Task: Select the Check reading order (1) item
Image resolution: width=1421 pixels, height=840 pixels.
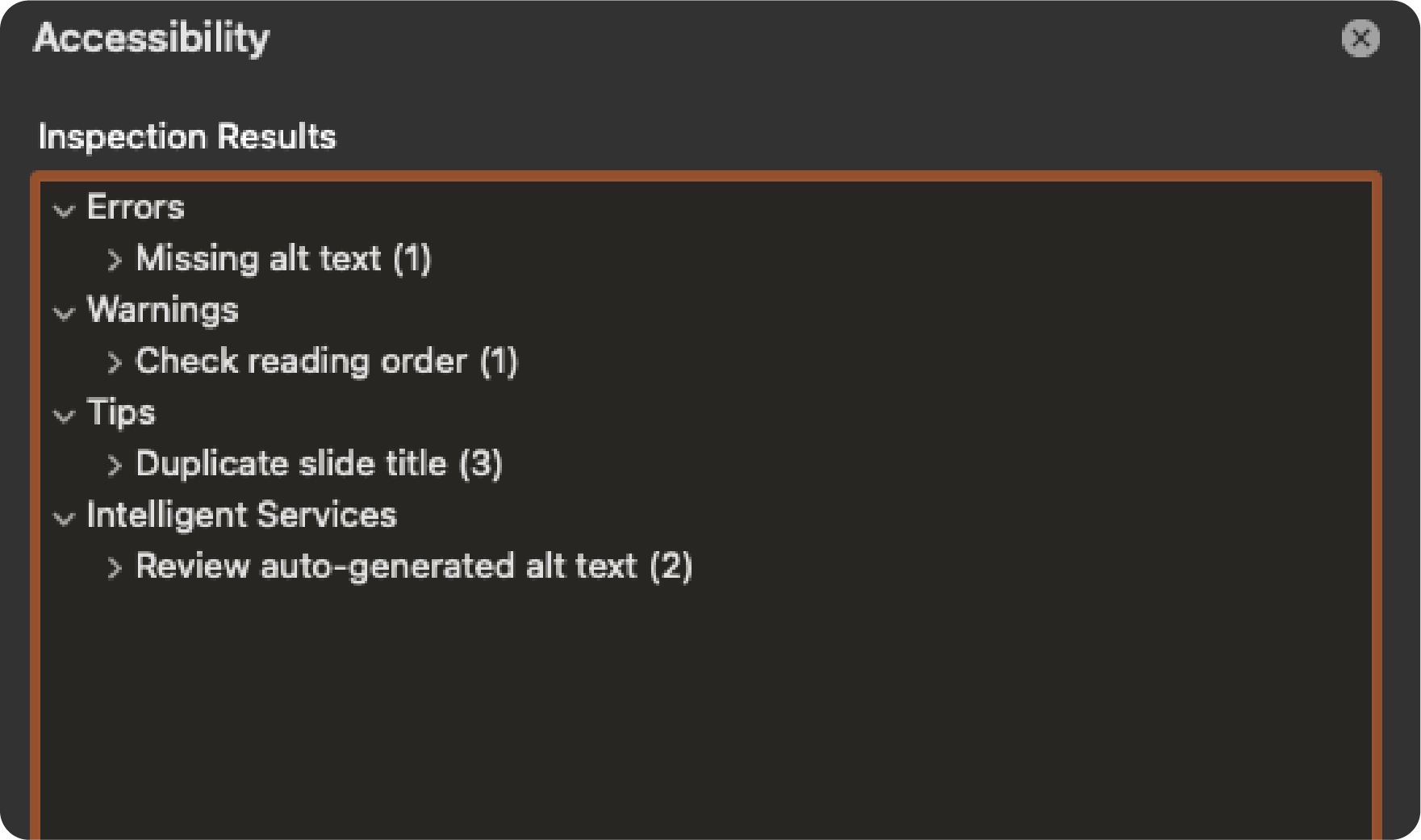Action: [326, 361]
